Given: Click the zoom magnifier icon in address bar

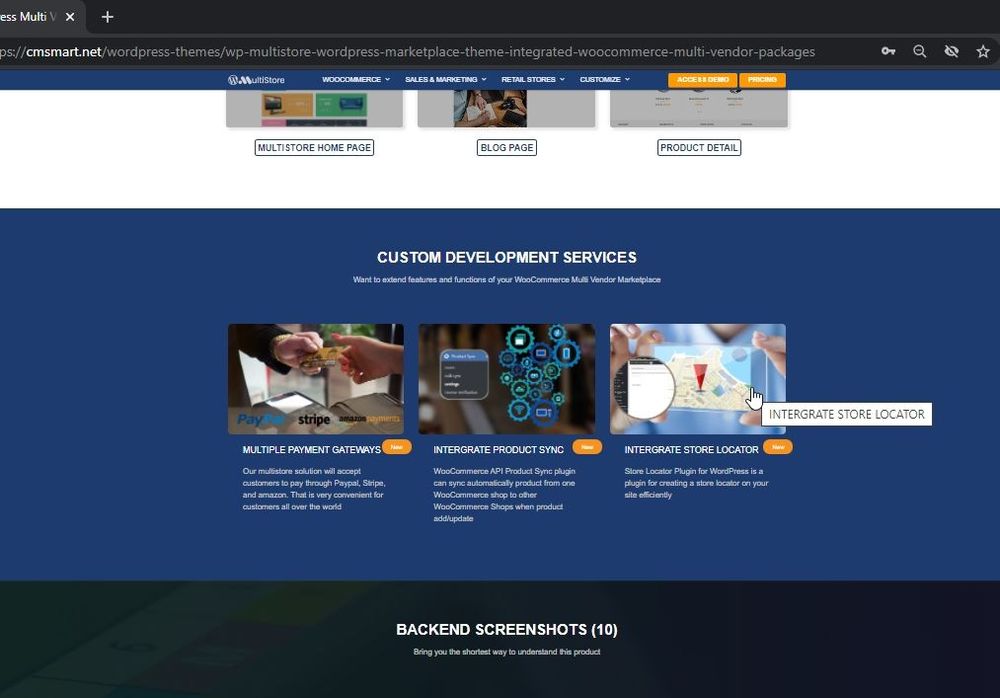Looking at the screenshot, I should (920, 51).
